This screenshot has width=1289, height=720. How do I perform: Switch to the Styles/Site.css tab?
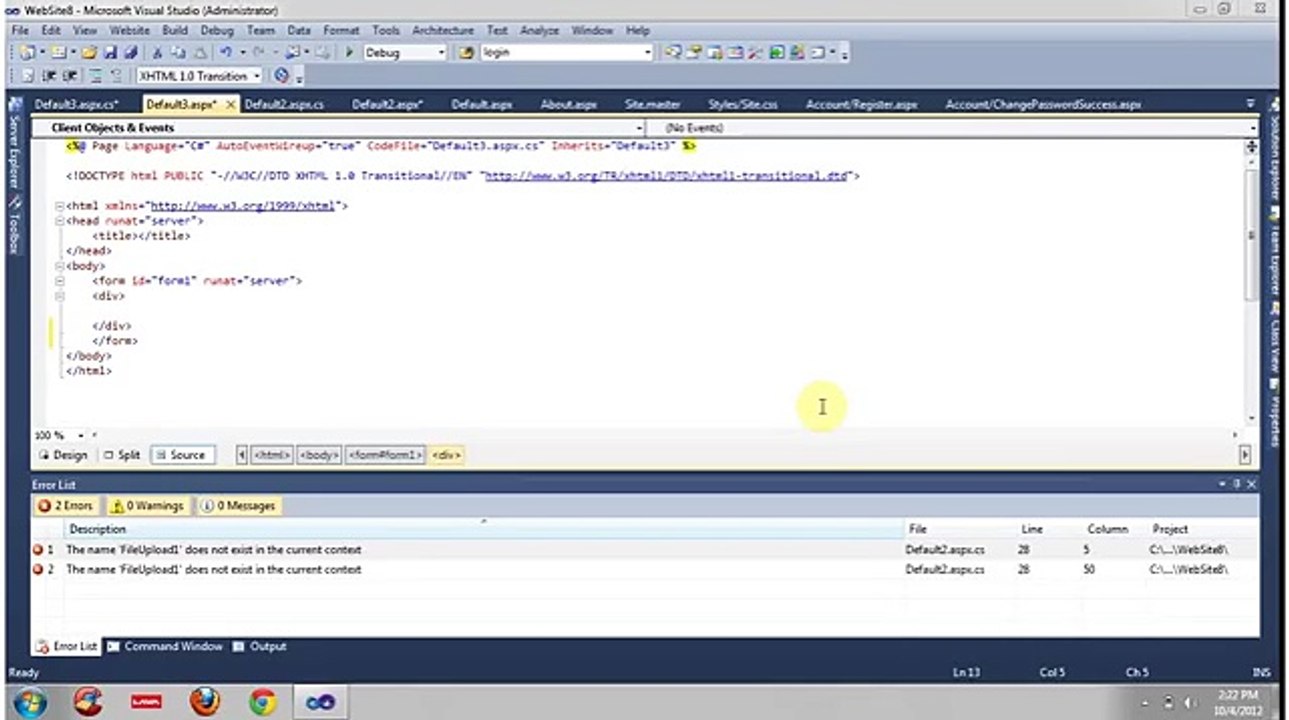click(743, 104)
